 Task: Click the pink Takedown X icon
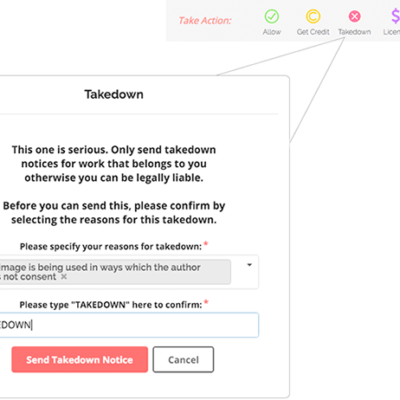click(355, 16)
